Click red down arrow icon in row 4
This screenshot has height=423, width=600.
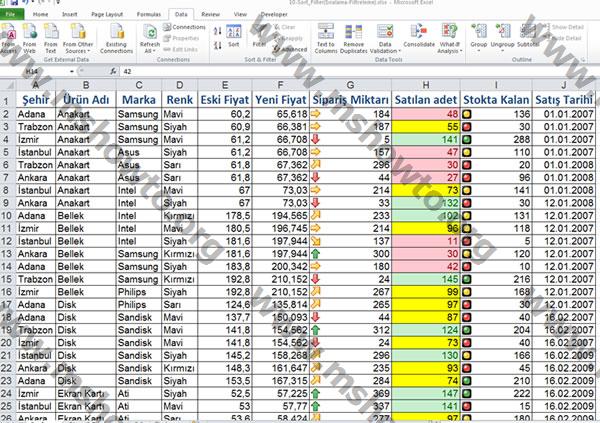click(x=316, y=139)
